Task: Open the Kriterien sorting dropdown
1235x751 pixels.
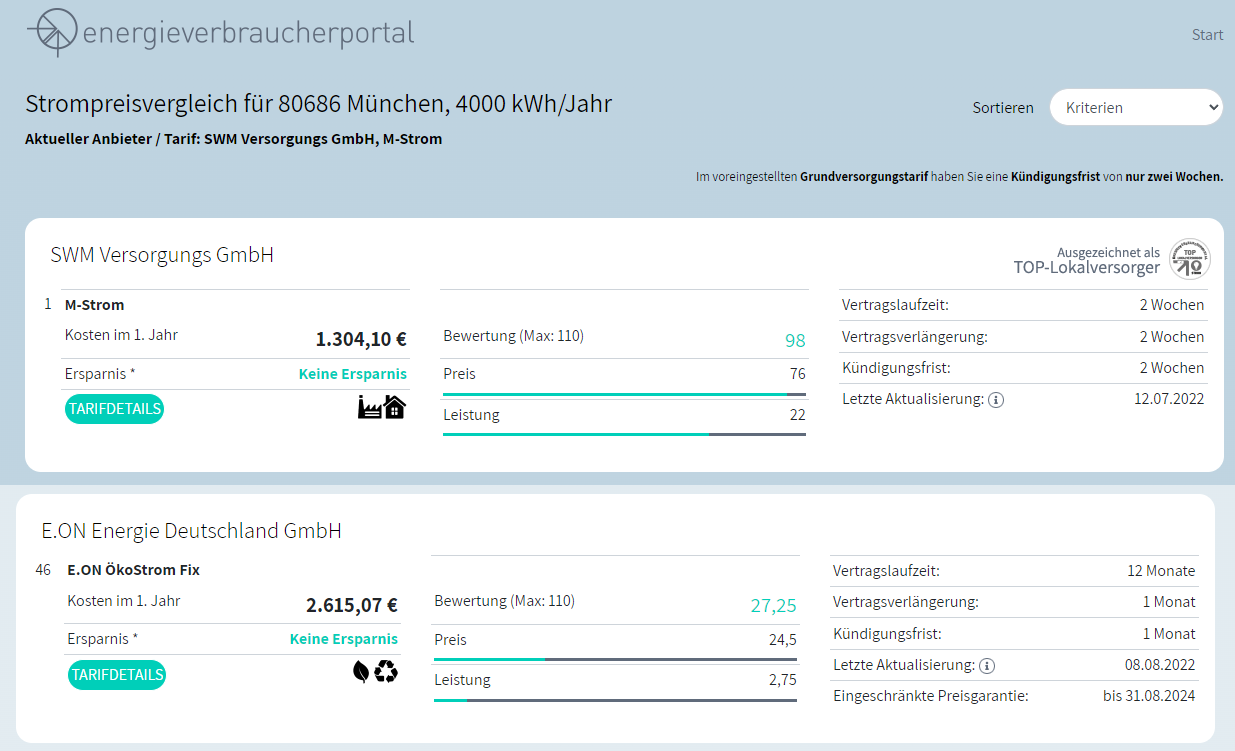Action: (x=1136, y=107)
